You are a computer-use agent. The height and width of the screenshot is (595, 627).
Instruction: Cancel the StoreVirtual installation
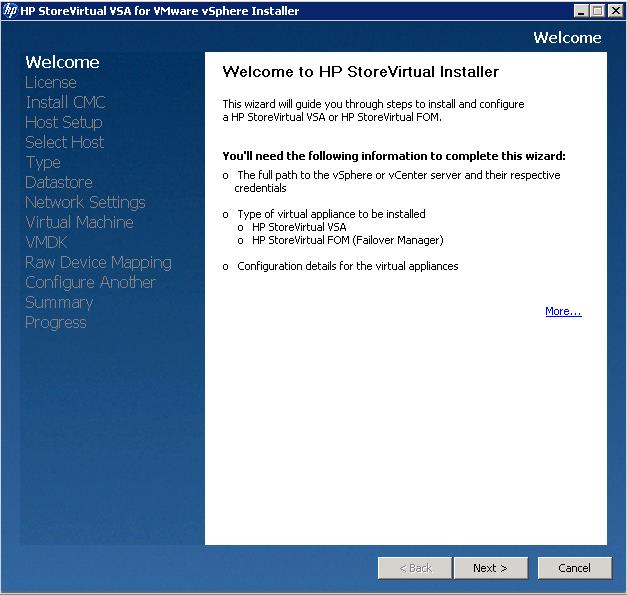click(x=575, y=568)
